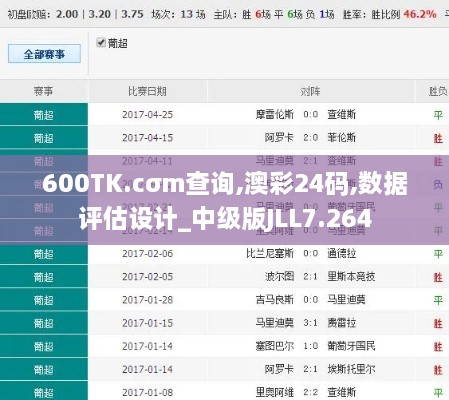The height and width of the screenshot is (400, 449).
Task: Click the opening odds value 3.75
Action: point(132,14)
